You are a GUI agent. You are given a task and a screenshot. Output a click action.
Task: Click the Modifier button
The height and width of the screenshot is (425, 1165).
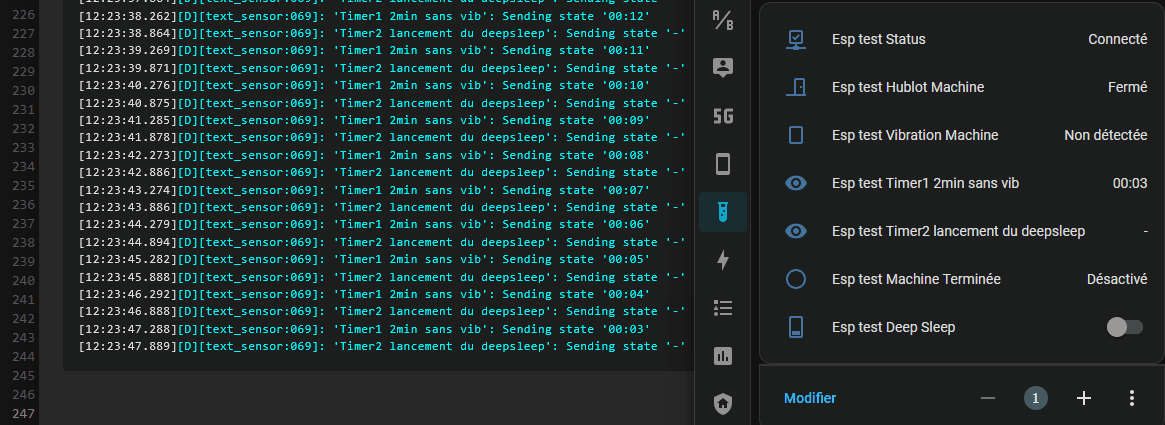tap(810, 398)
